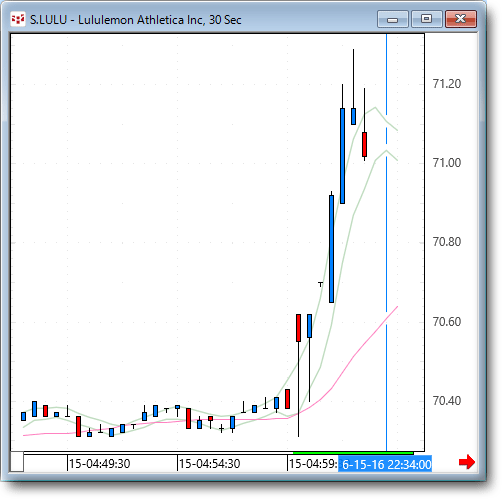Click the 70.60 price scale label
The width and height of the screenshot is (504, 499).
[447, 322]
